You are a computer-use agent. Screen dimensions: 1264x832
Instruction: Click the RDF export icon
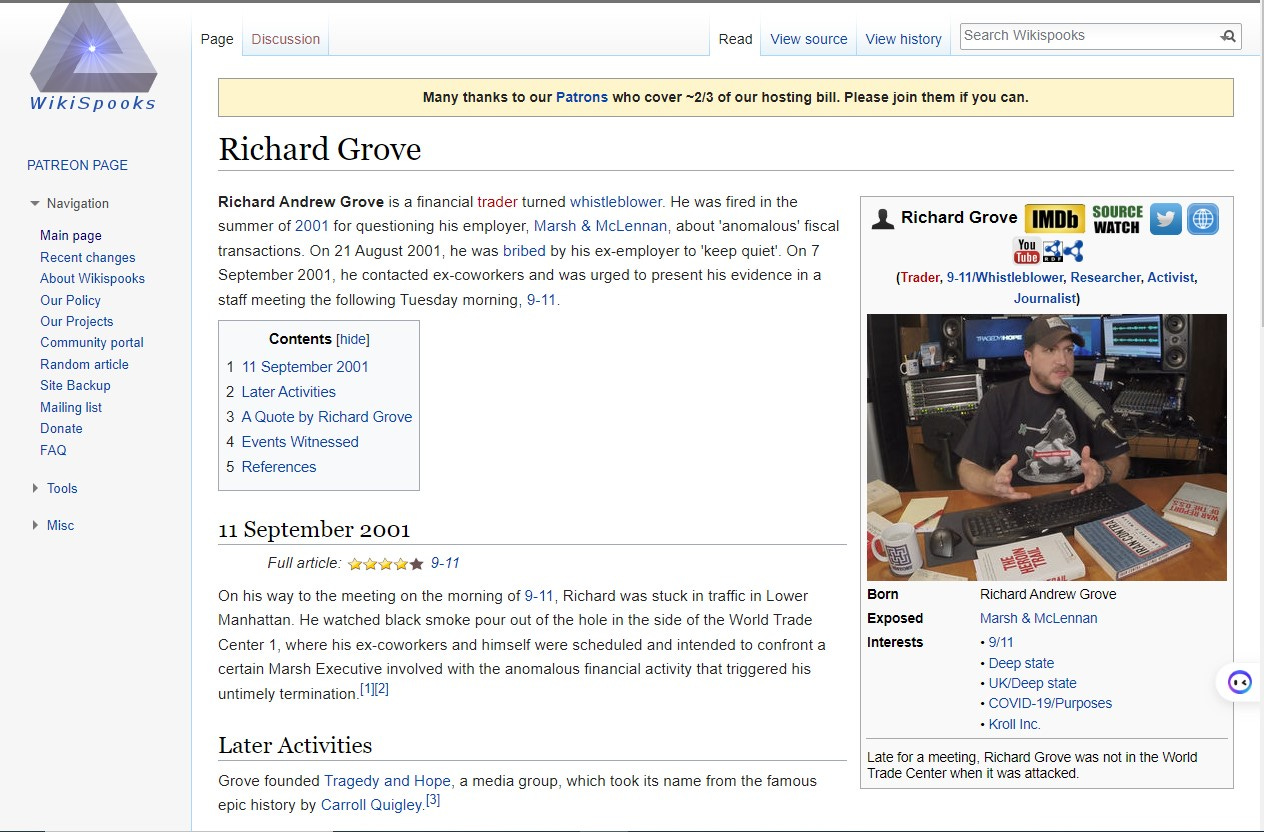tap(1052, 250)
